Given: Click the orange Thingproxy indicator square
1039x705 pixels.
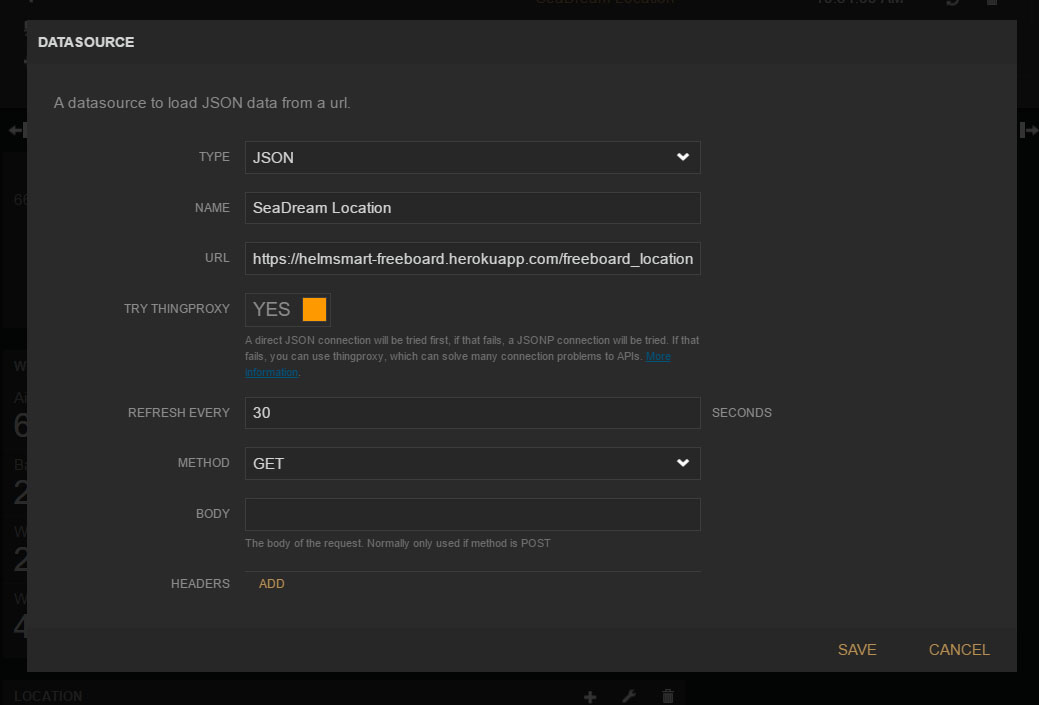Looking at the screenshot, I should click(x=314, y=309).
